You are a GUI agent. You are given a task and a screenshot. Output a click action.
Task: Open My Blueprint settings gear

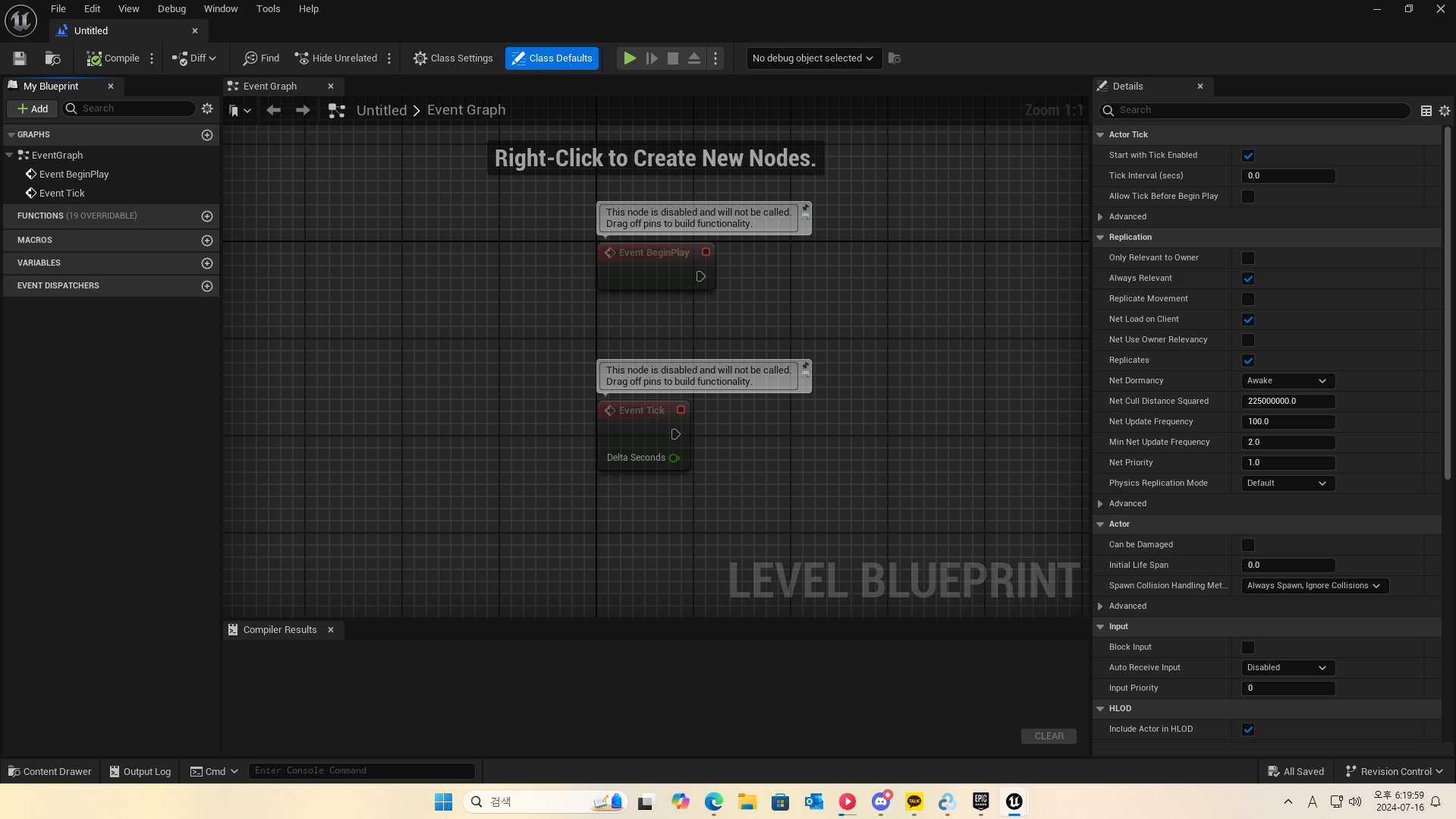[207, 109]
